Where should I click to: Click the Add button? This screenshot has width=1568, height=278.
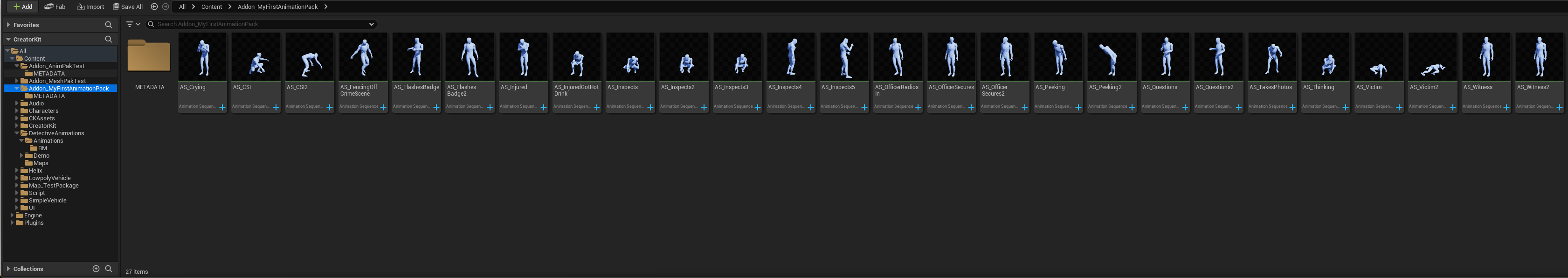23,7
